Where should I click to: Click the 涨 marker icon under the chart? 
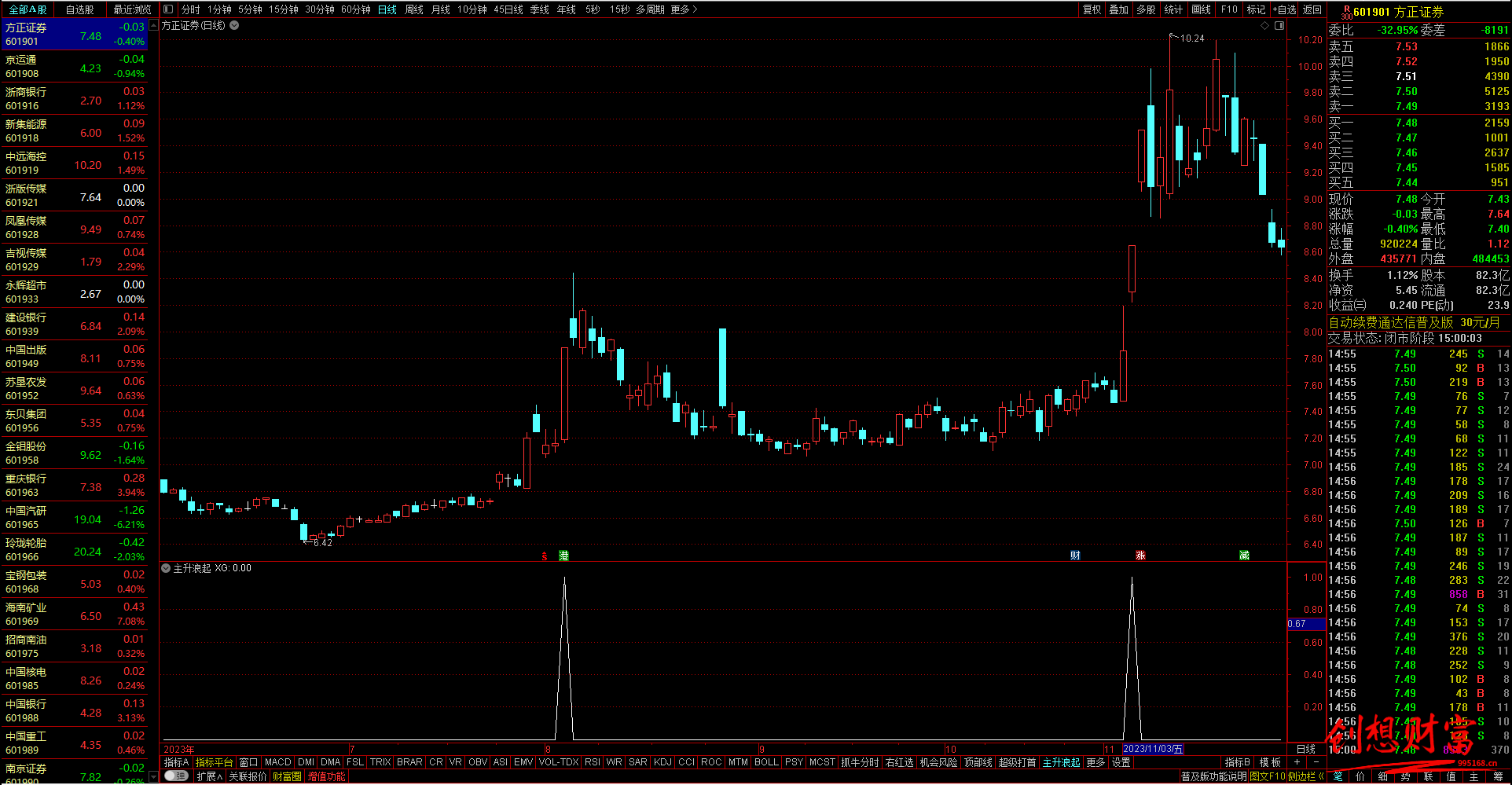tap(1140, 556)
